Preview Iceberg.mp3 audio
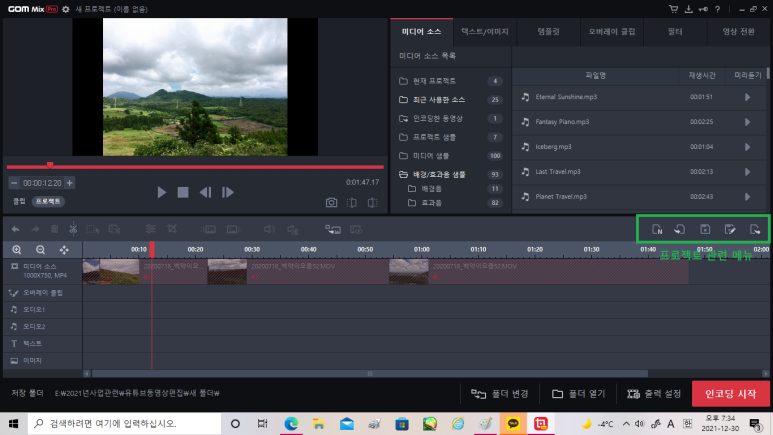This screenshot has height=435, width=773. (x=747, y=147)
